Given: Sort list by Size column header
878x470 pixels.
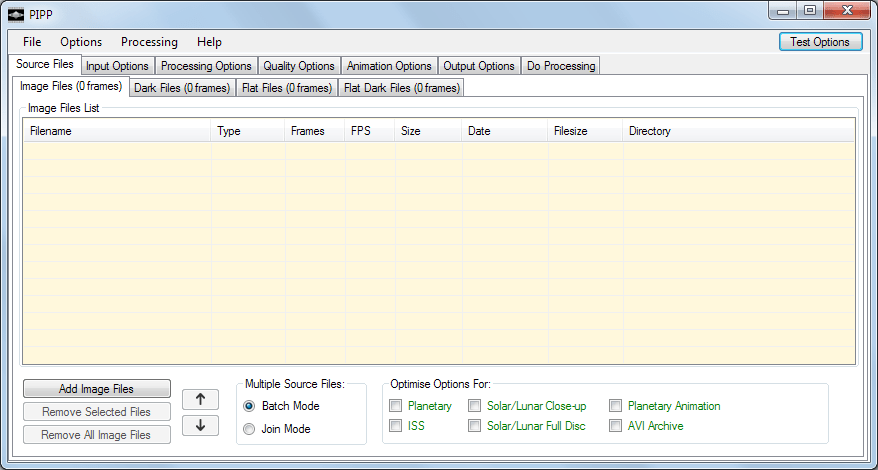Looking at the screenshot, I should click(x=428, y=131).
